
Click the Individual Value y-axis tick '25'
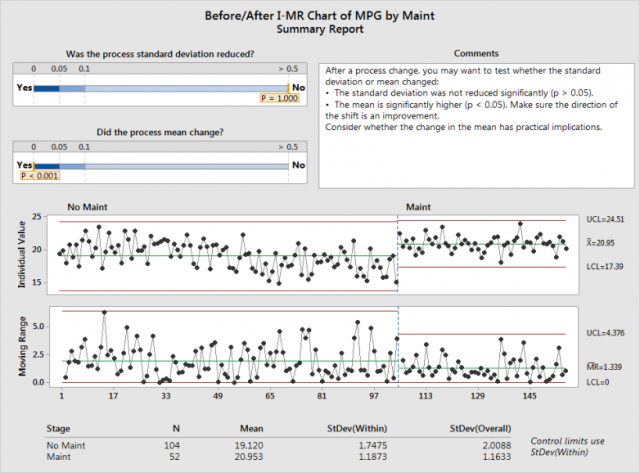coord(37,216)
